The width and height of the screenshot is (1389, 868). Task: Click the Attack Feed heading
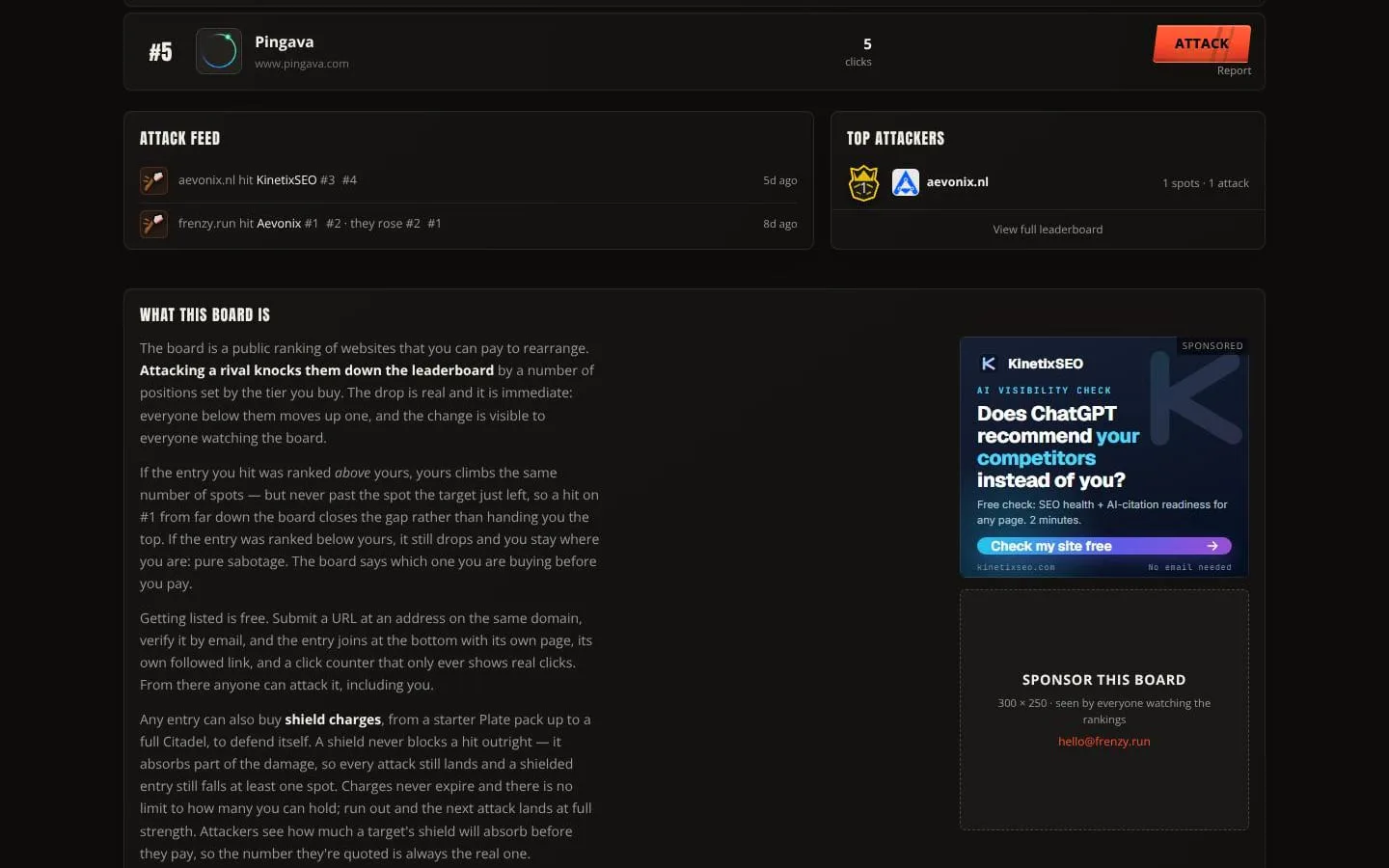tap(179, 138)
